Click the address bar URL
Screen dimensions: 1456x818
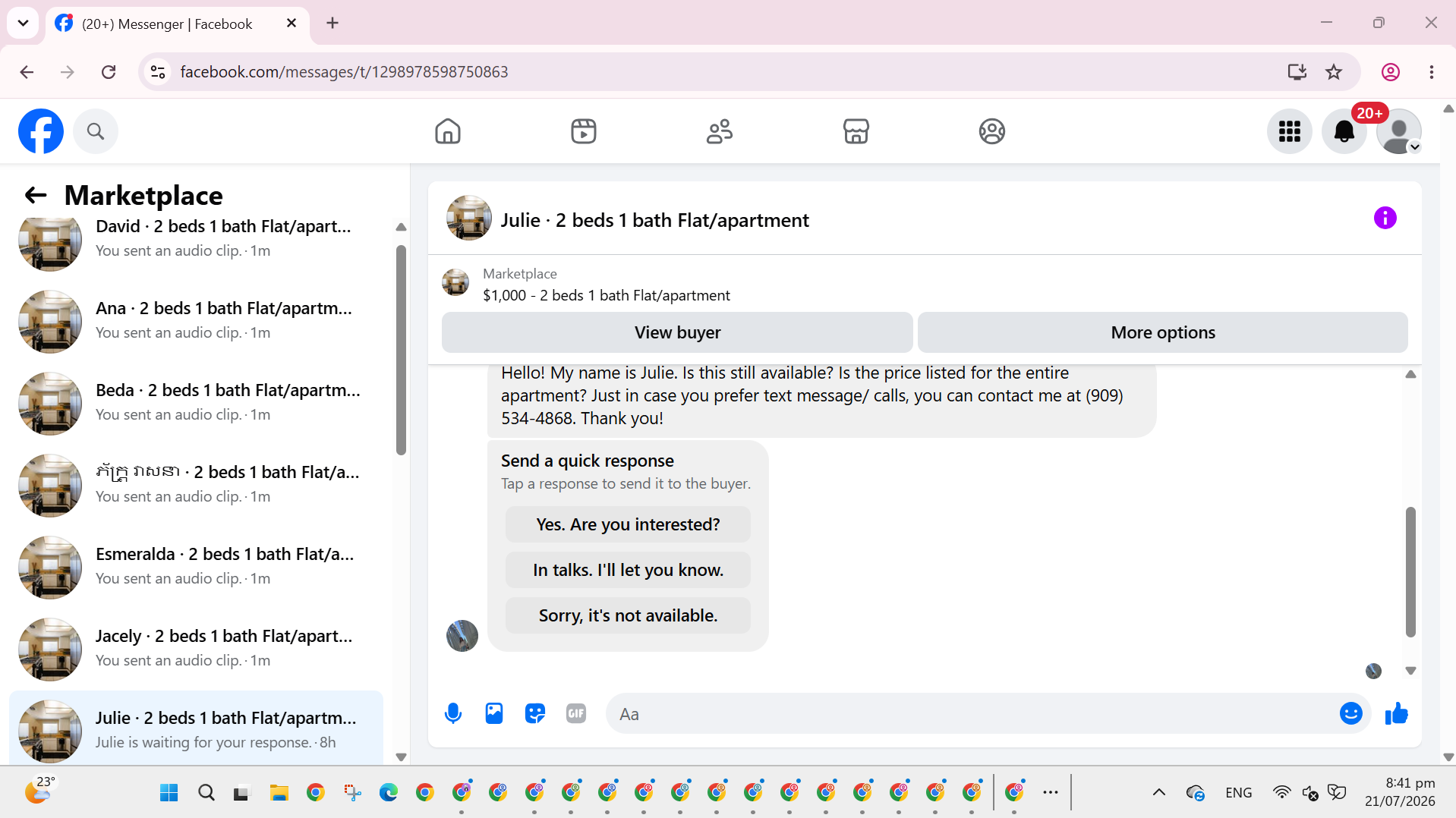click(344, 72)
